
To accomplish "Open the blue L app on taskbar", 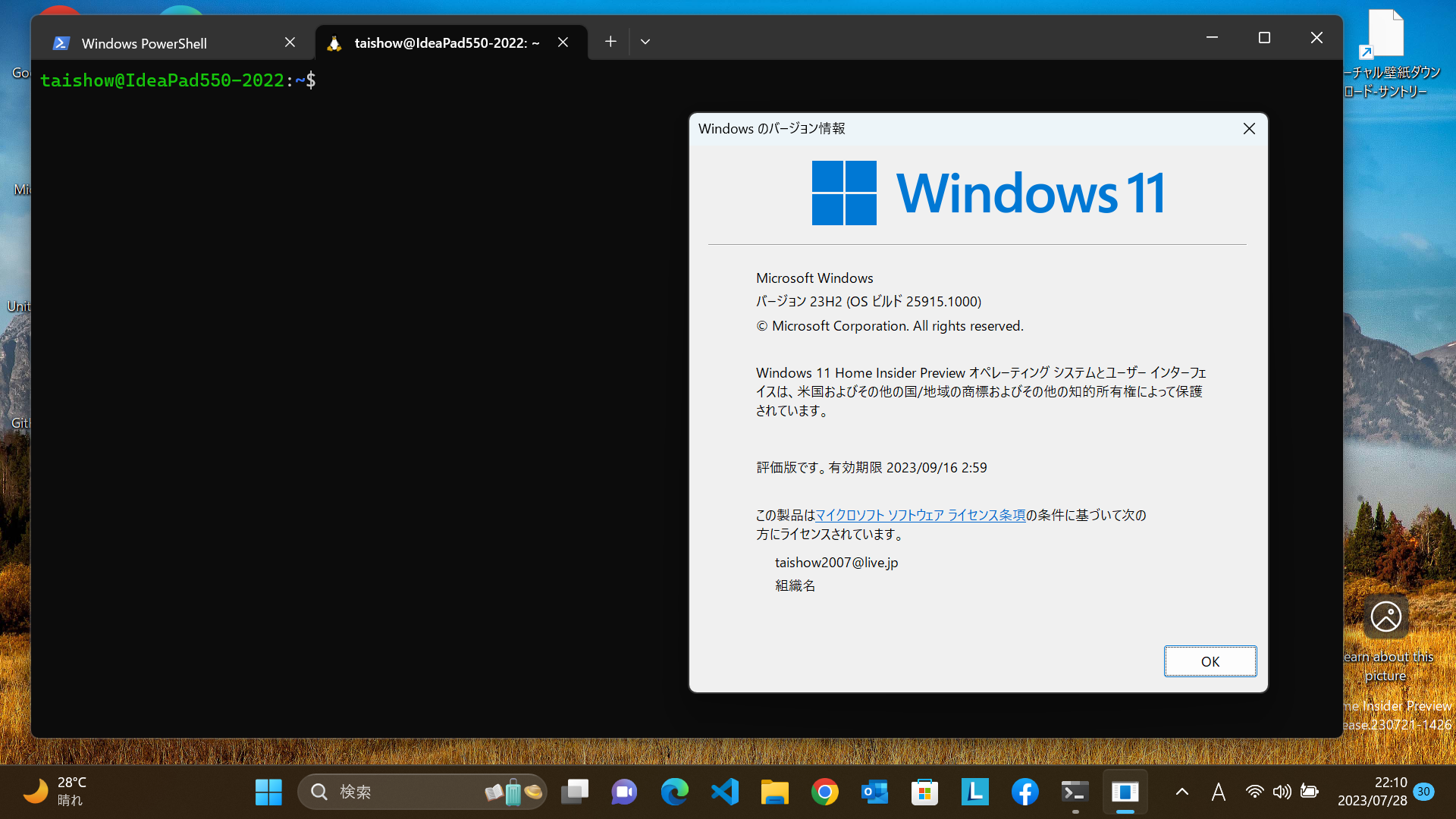I will [x=974, y=792].
